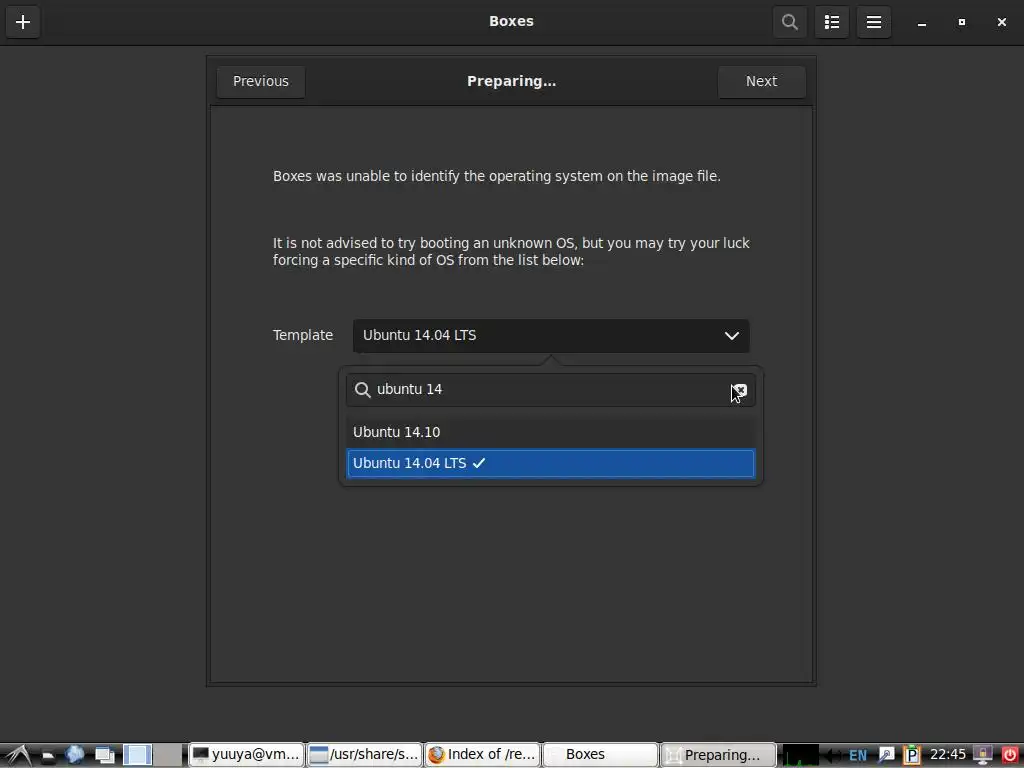The height and width of the screenshot is (768, 1024).
Task: Click the CPU usage monitor in tray
Action: 800,755
